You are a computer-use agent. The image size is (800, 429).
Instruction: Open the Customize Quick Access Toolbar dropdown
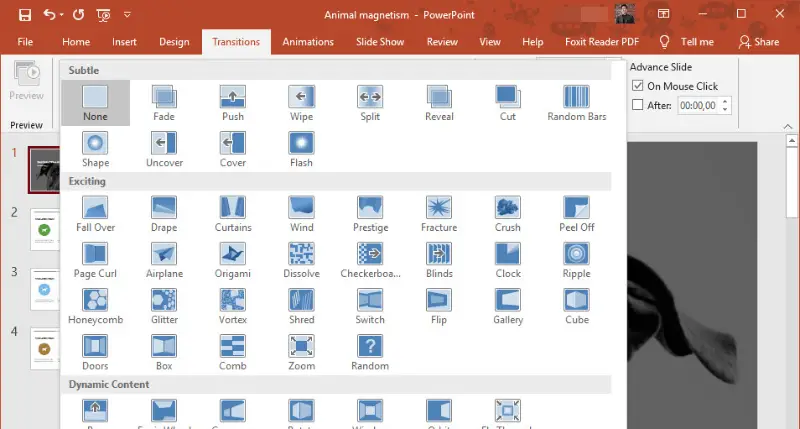click(x=127, y=15)
